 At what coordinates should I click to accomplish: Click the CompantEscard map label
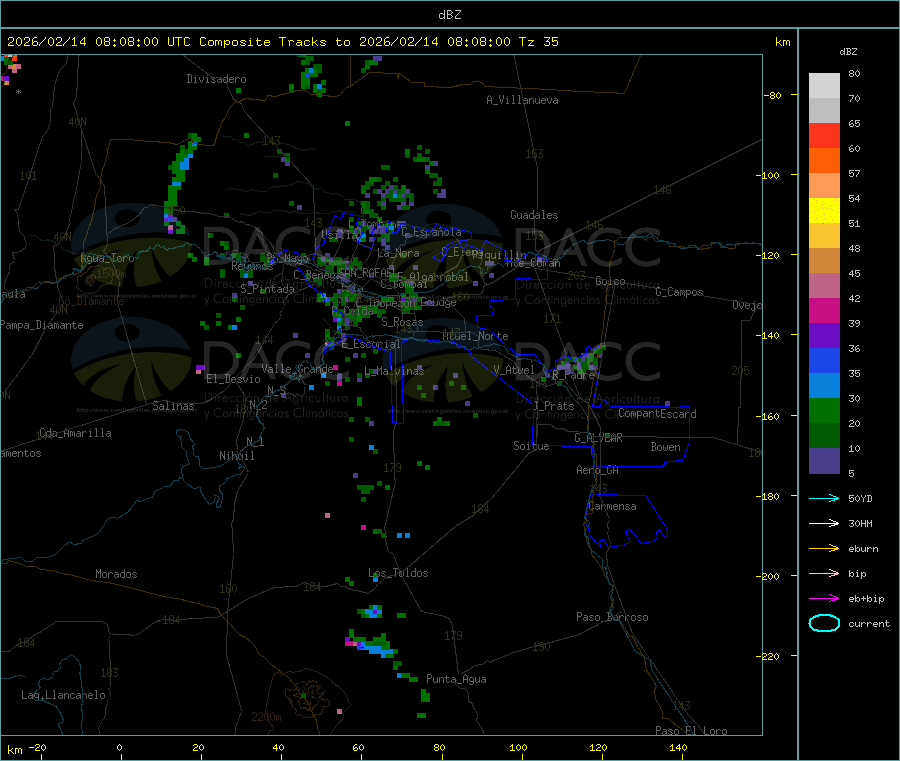657,414
